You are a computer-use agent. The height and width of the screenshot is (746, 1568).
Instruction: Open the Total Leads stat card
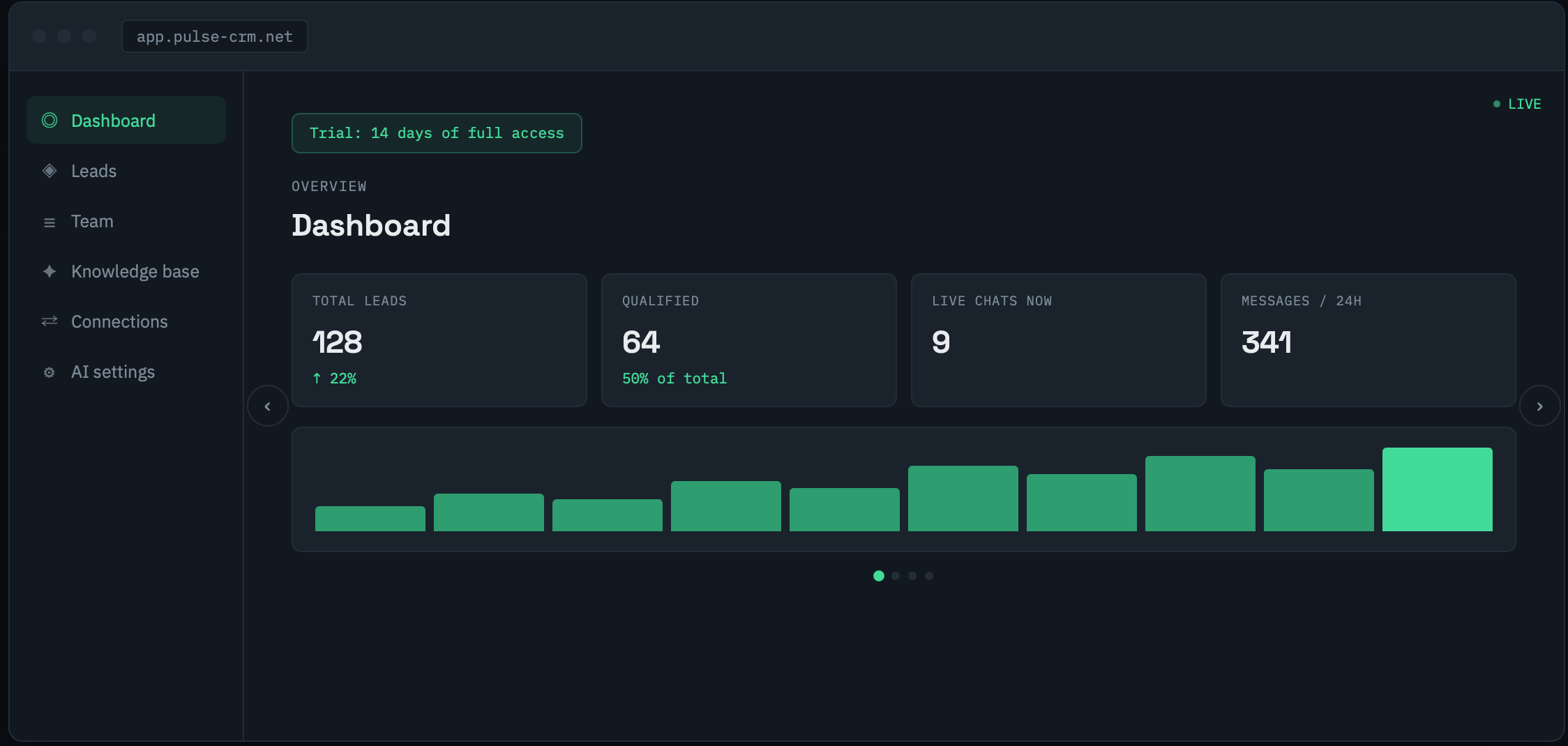point(439,340)
